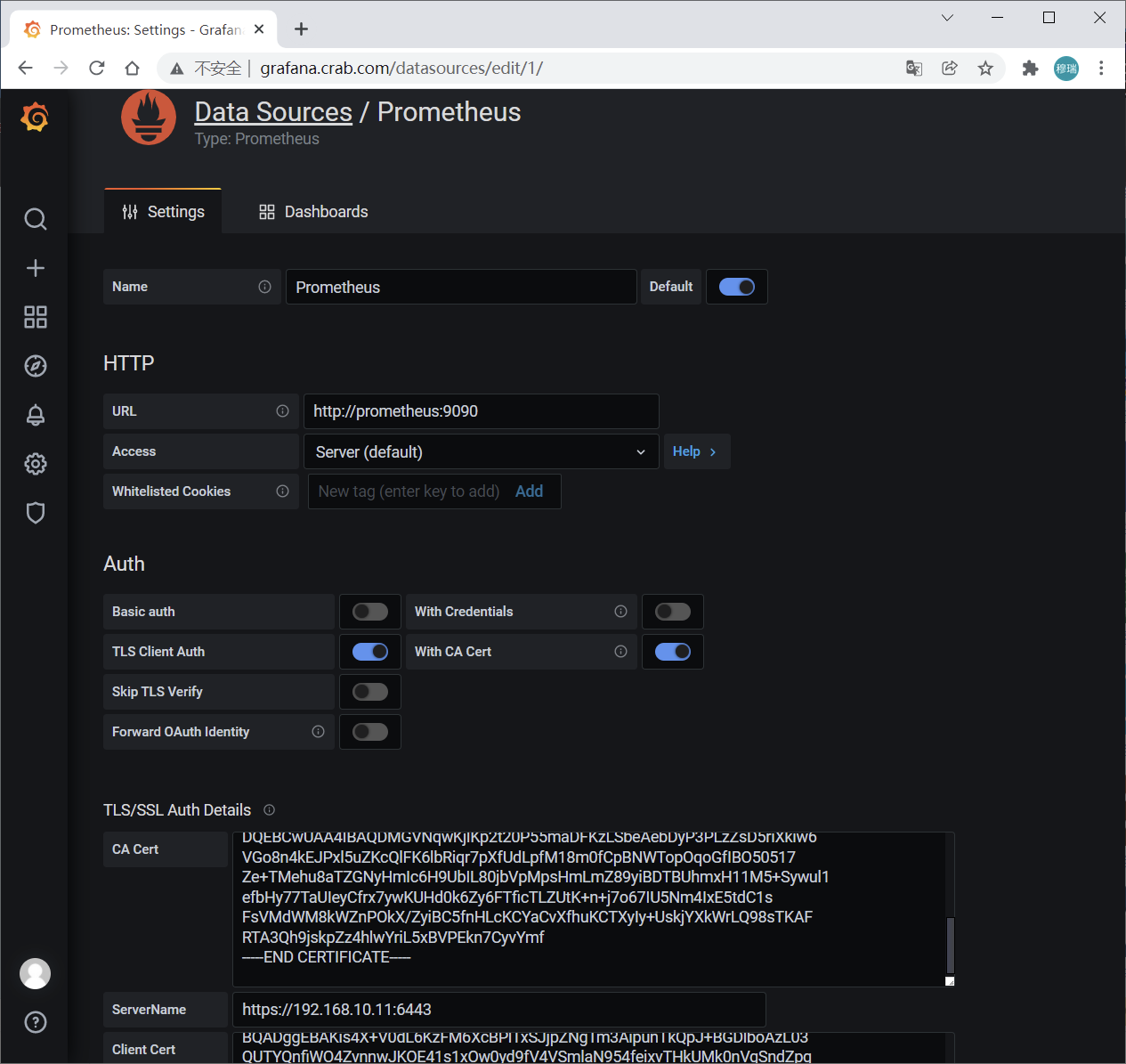Select the Prometheus Settings browser tab

coord(144,29)
